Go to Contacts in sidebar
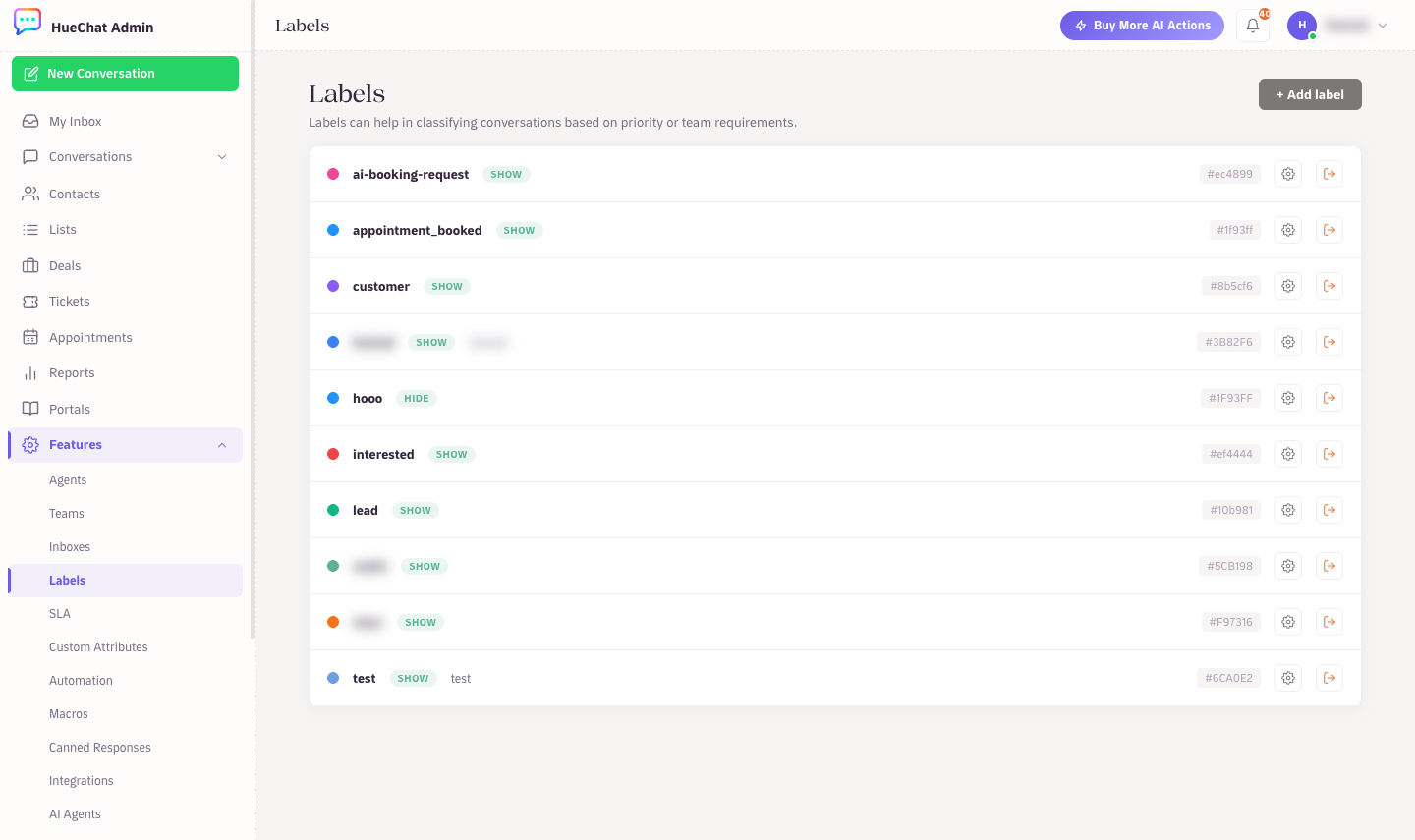Viewport: 1415px width, 840px height. [125, 195]
